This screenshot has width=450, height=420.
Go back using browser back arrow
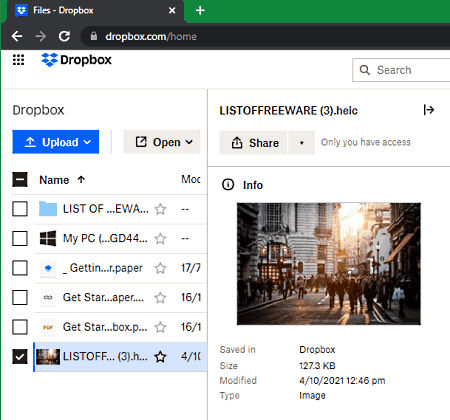17,36
